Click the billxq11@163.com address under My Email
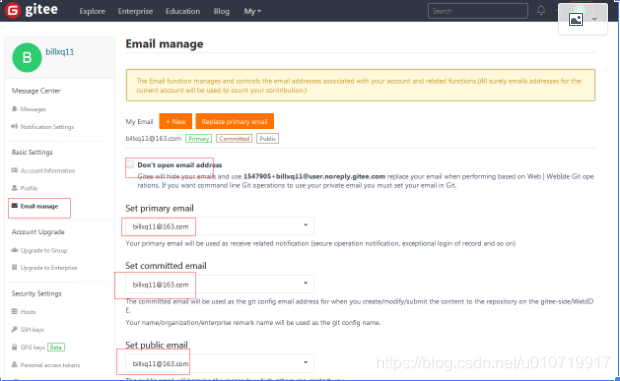 coord(153,138)
